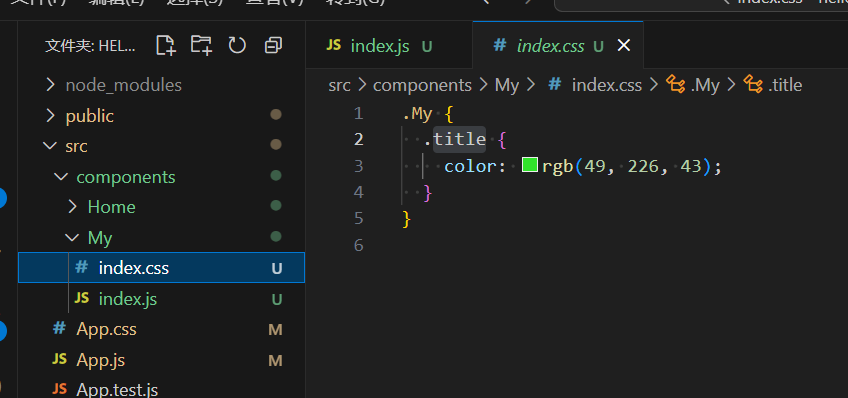Select the index.css editor tab
The height and width of the screenshot is (398, 848).
click(x=558, y=45)
